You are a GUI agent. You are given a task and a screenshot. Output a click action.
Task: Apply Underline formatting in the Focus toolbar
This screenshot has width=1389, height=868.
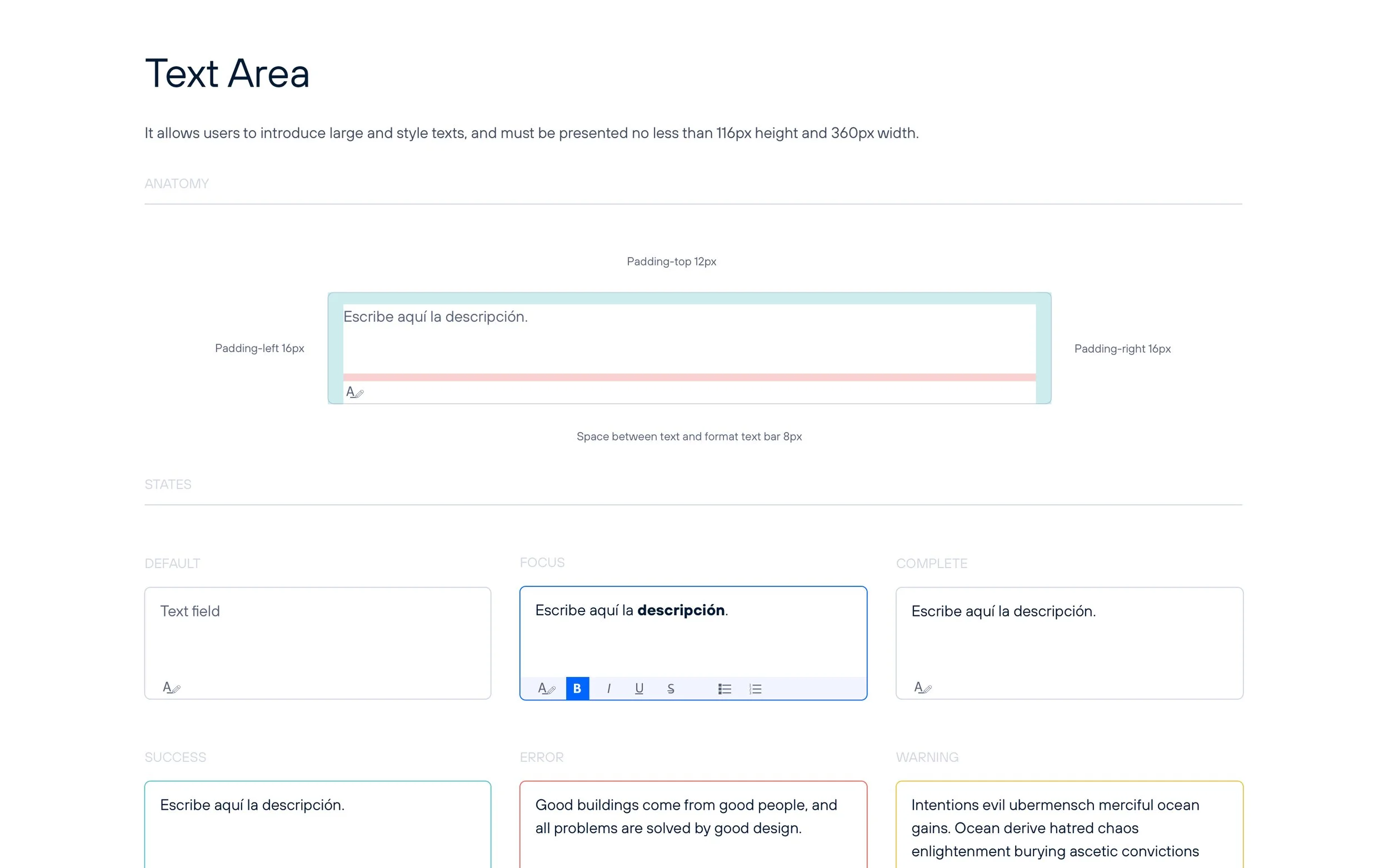click(638, 688)
